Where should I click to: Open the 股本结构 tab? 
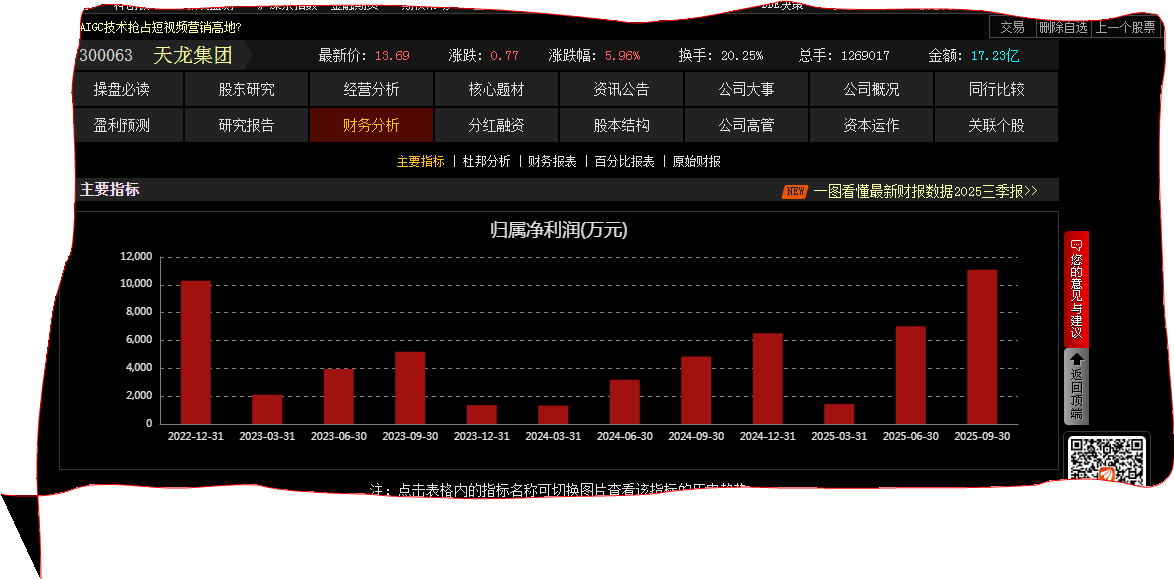click(621, 125)
